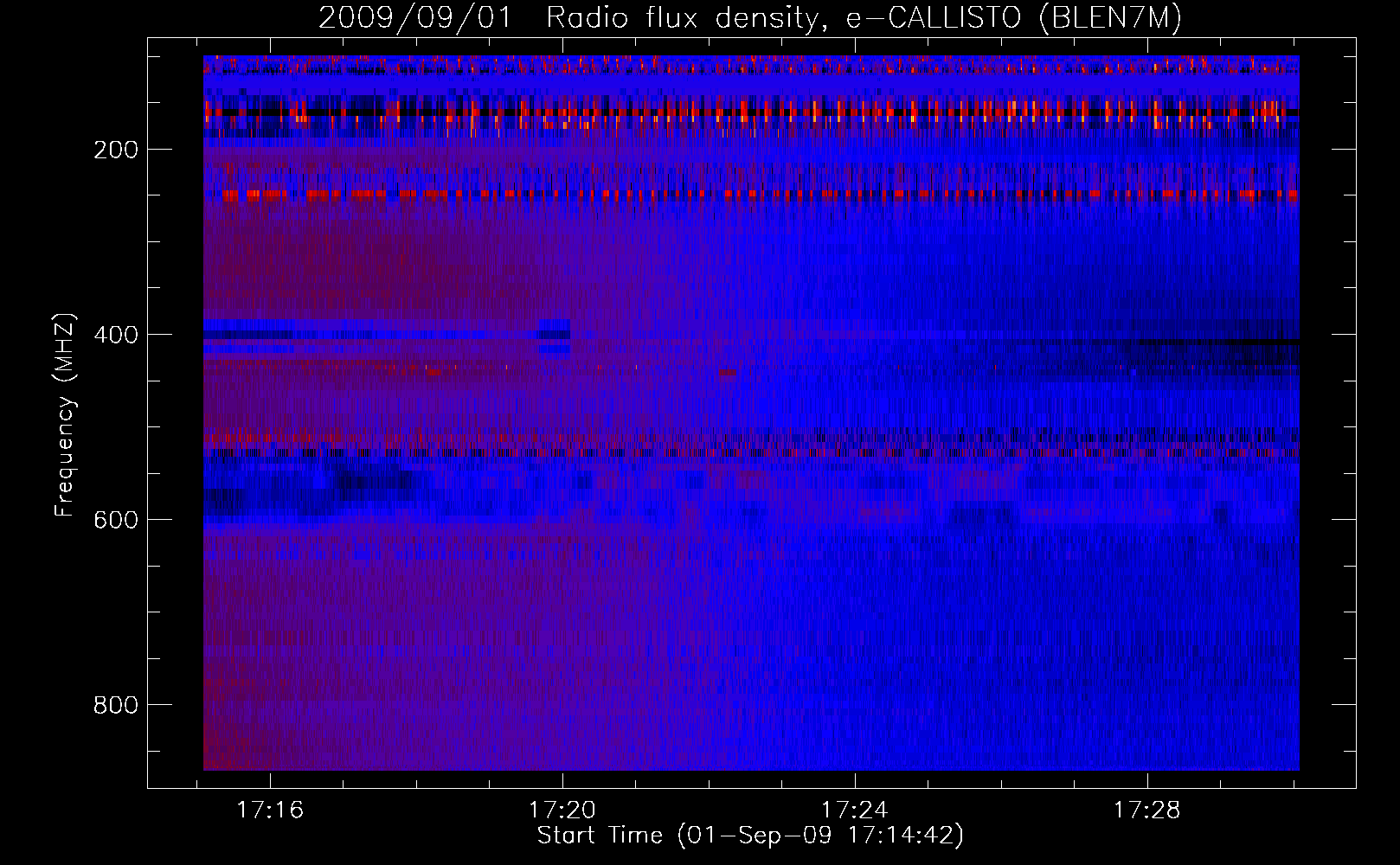Click the 200 frequency tick label

[x=116, y=150]
